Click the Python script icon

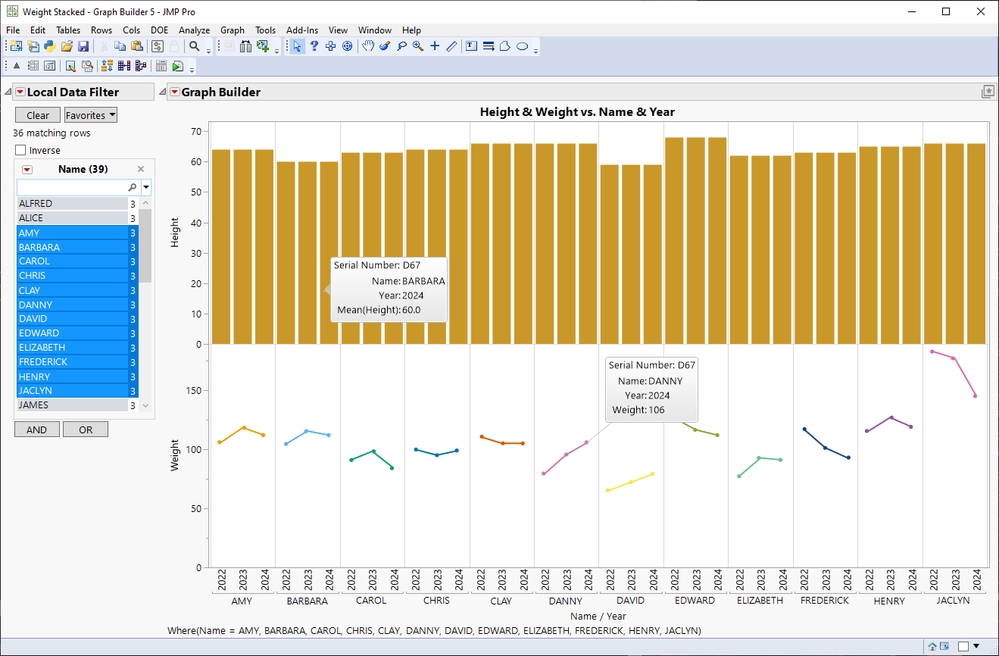(49, 47)
